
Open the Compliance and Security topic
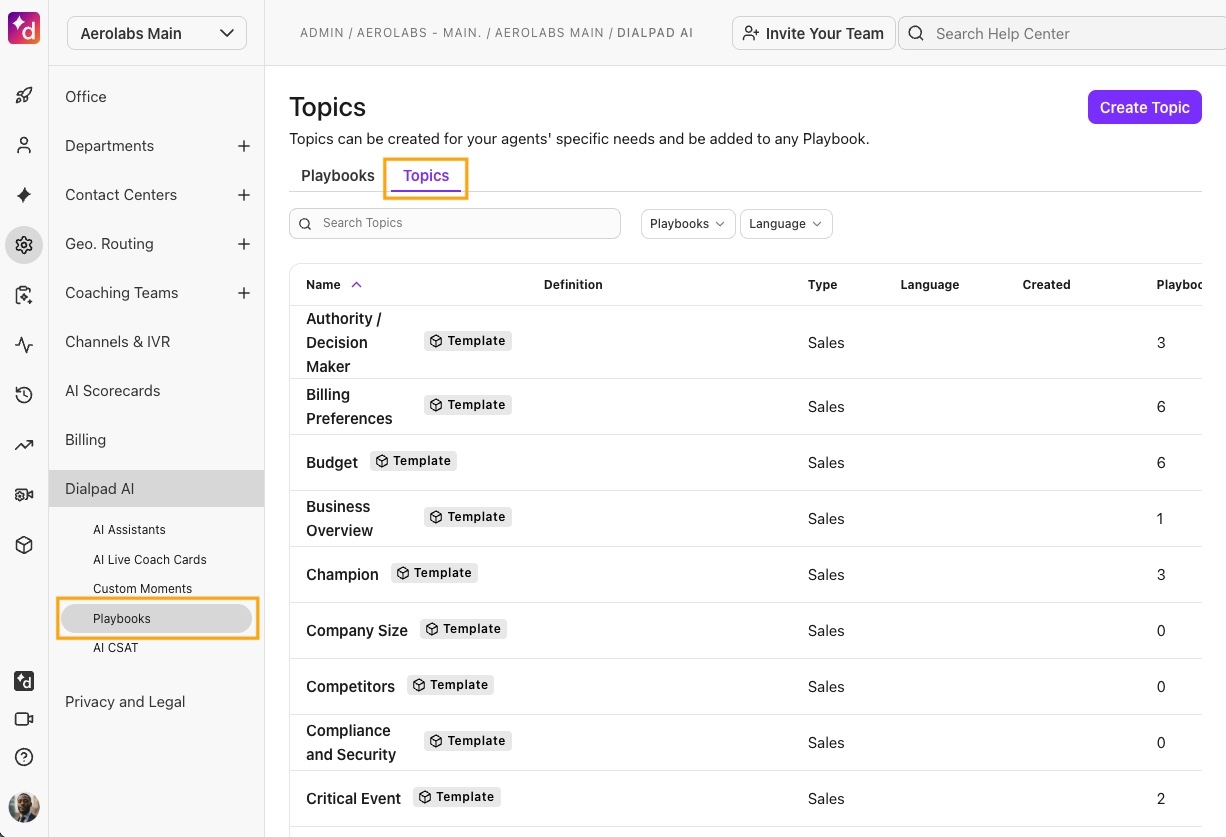(x=351, y=742)
